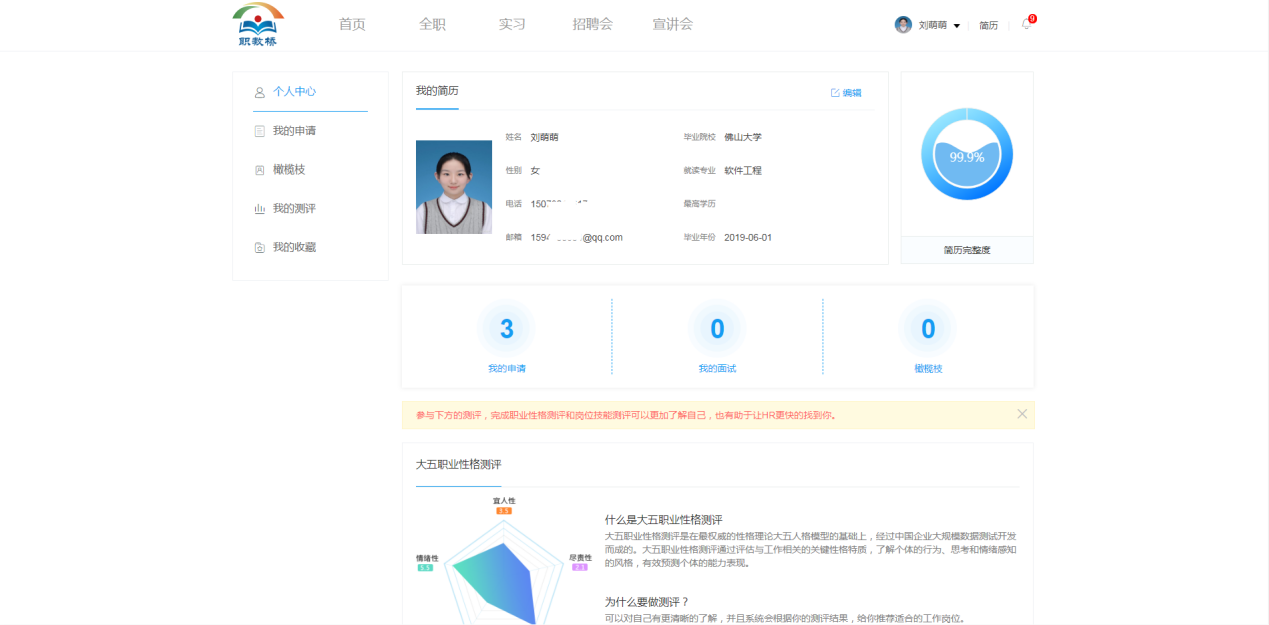Click the 我的收藏 folder icon
The height and width of the screenshot is (625, 1269).
(260, 247)
